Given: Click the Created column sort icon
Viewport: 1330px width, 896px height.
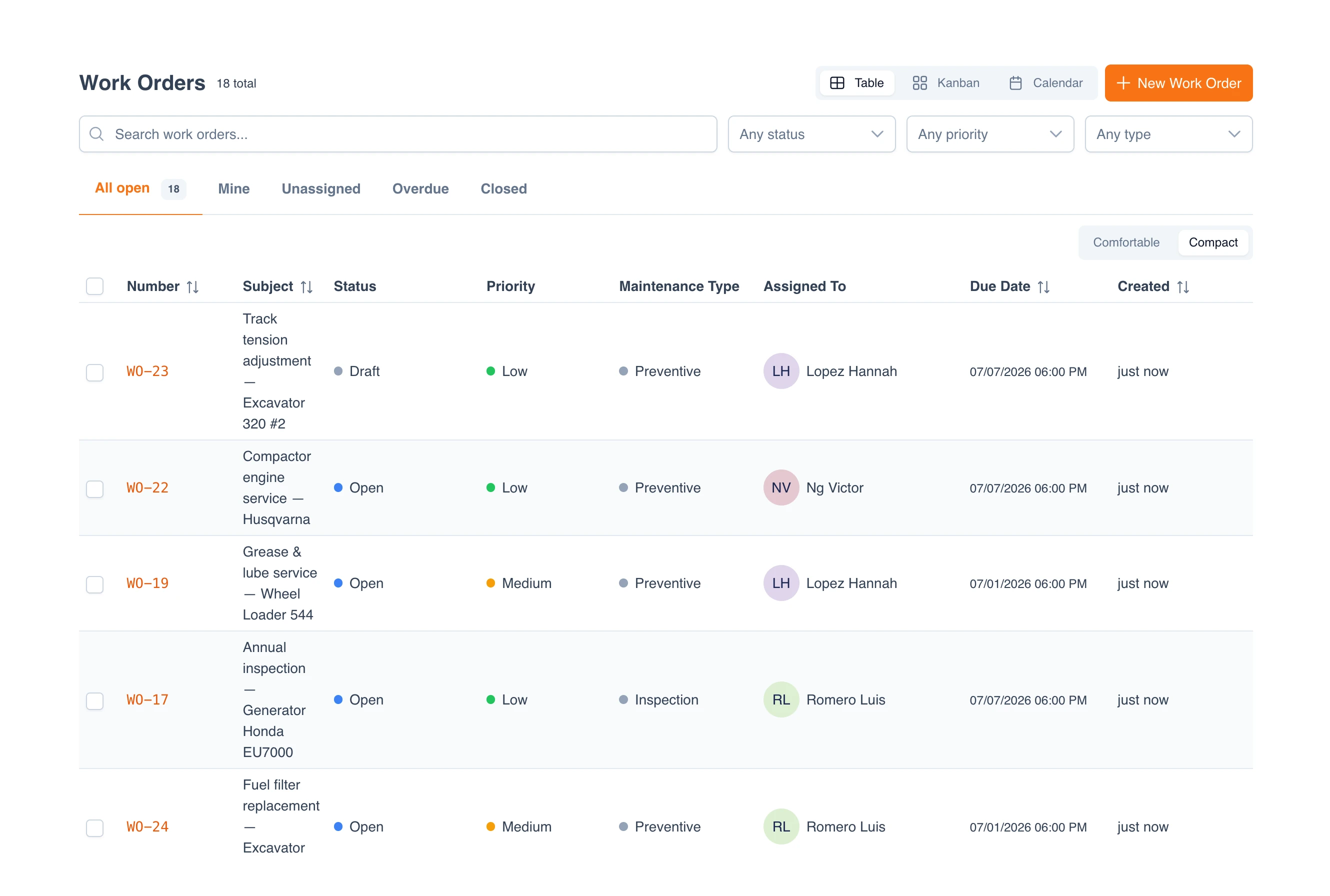Looking at the screenshot, I should [1183, 287].
